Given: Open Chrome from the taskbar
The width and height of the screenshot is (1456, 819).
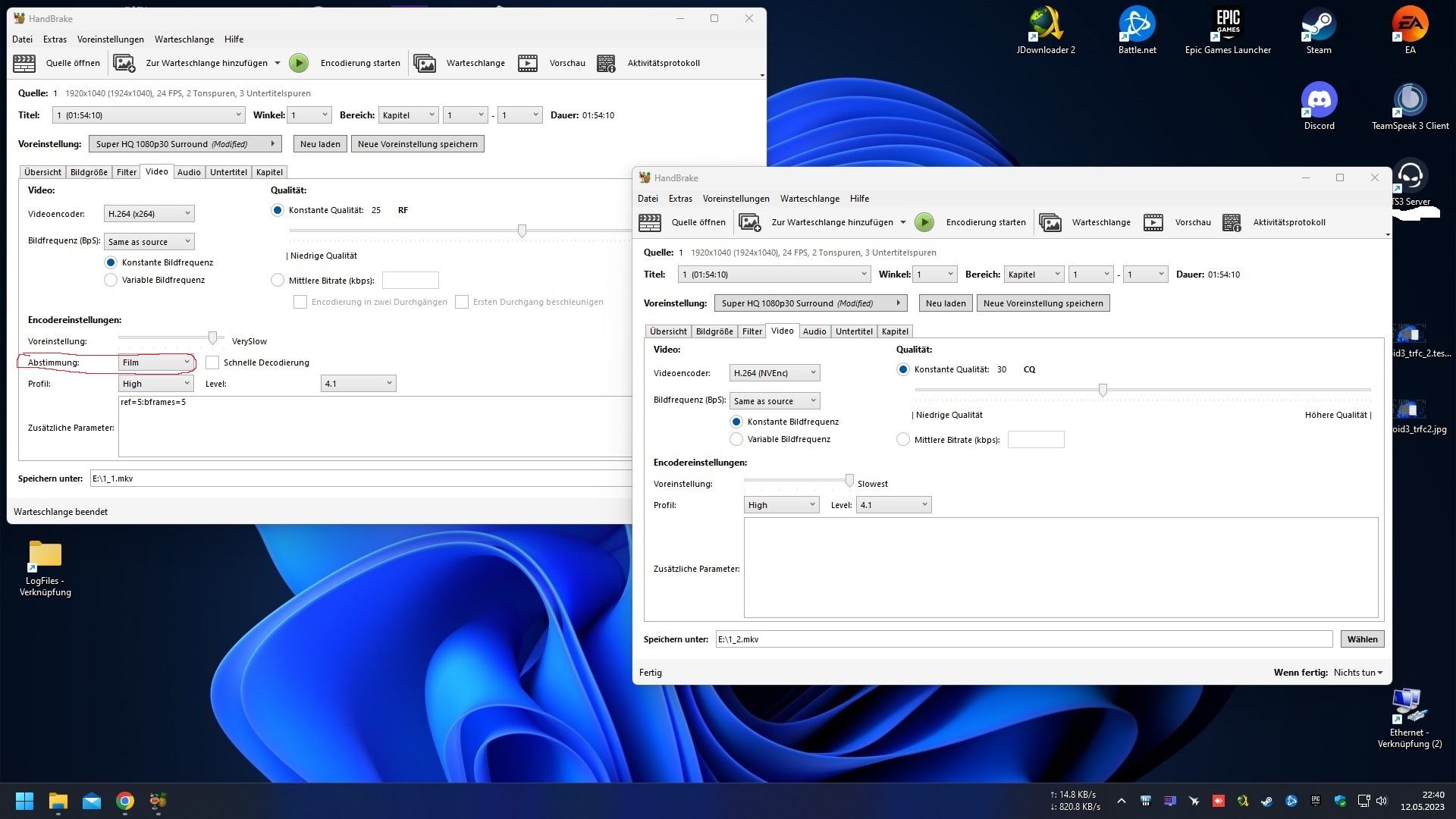Looking at the screenshot, I should [x=125, y=801].
